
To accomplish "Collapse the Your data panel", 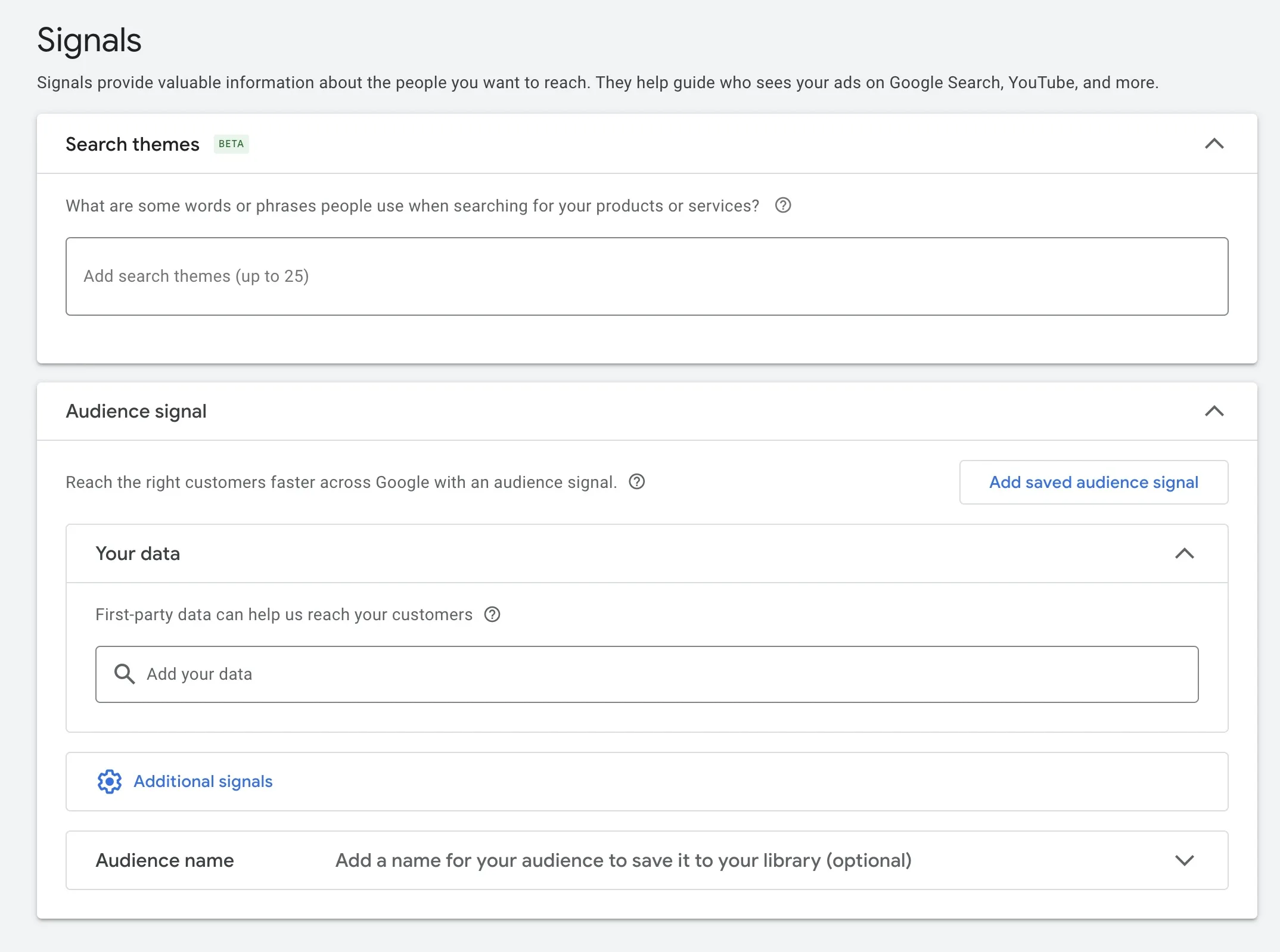I will click(x=1185, y=553).
